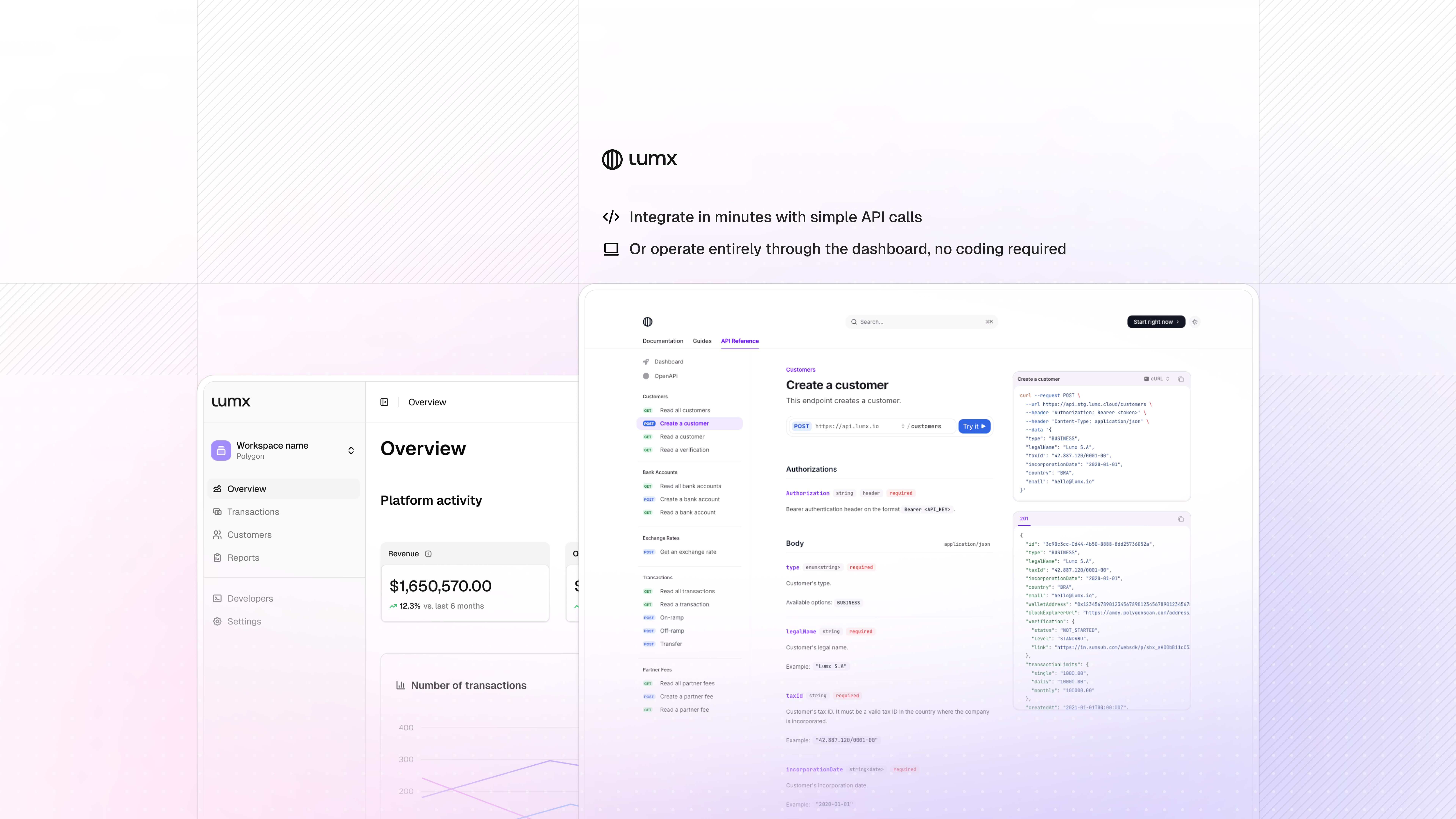
Task: Click the purple workspace avatar icon
Action: click(x=221, y=450)
